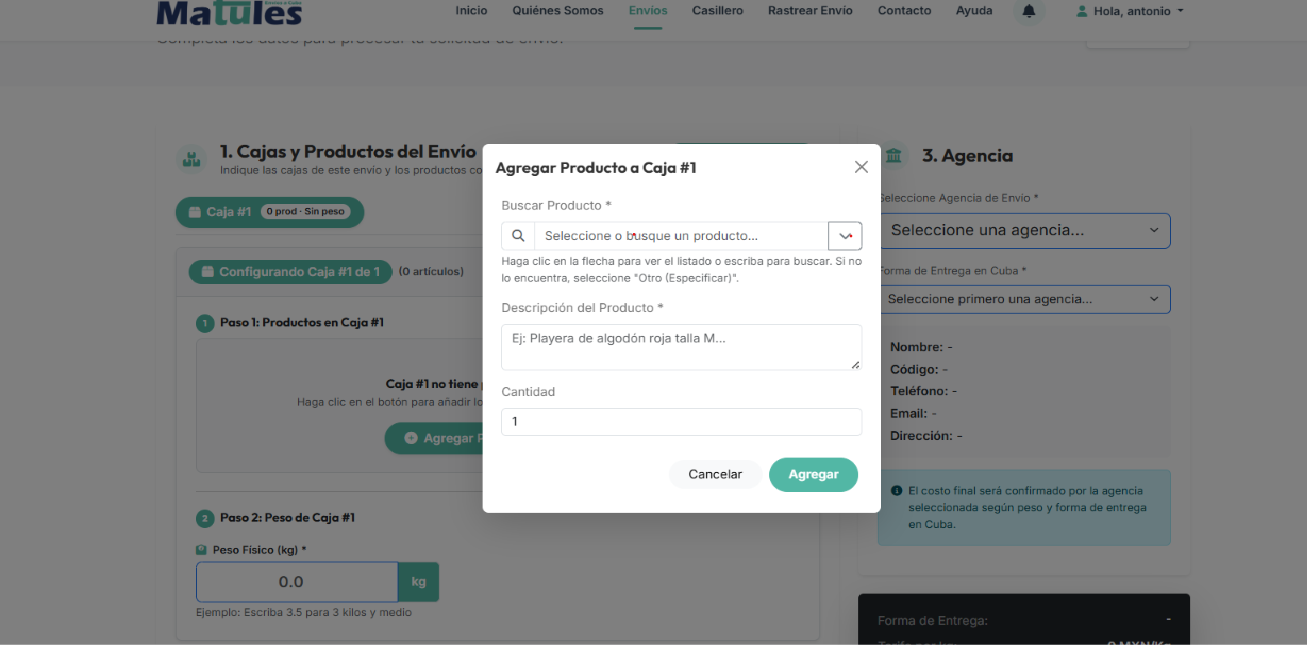
Task: Expand the product list dropdown arrow
Action: (x=845, y=236)
